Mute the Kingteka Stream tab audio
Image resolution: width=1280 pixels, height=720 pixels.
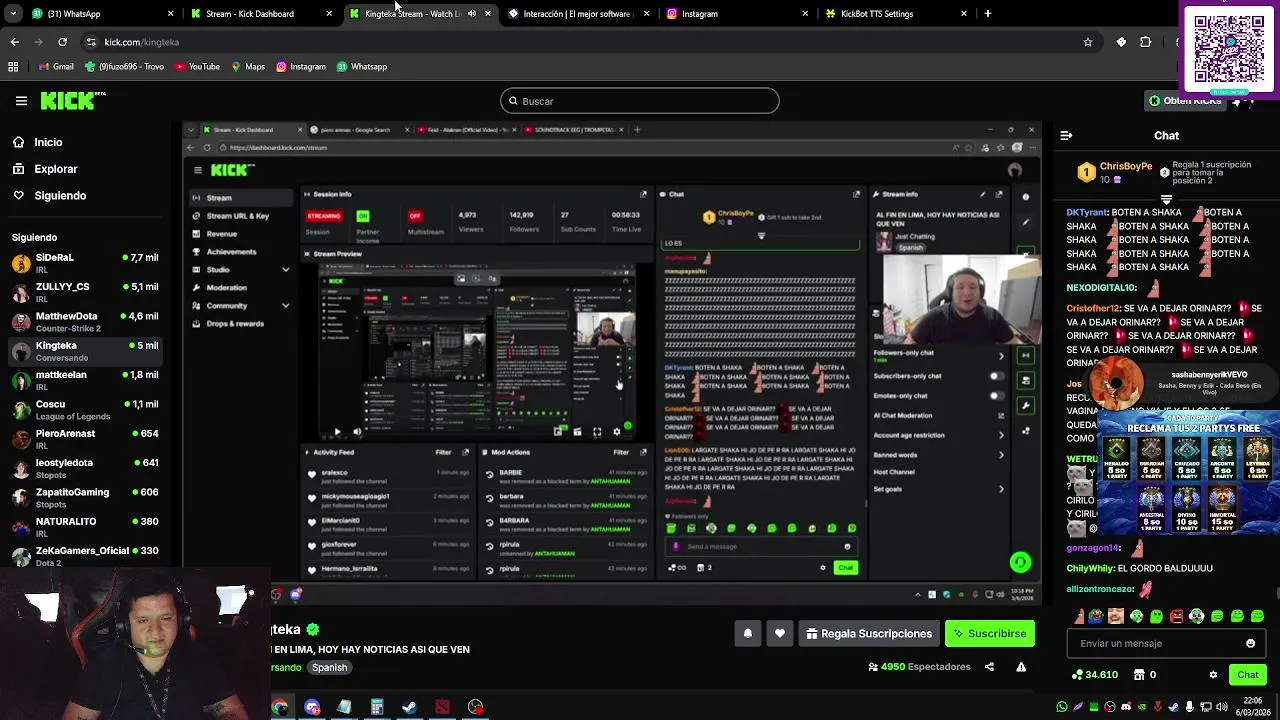tap(472, 14)
